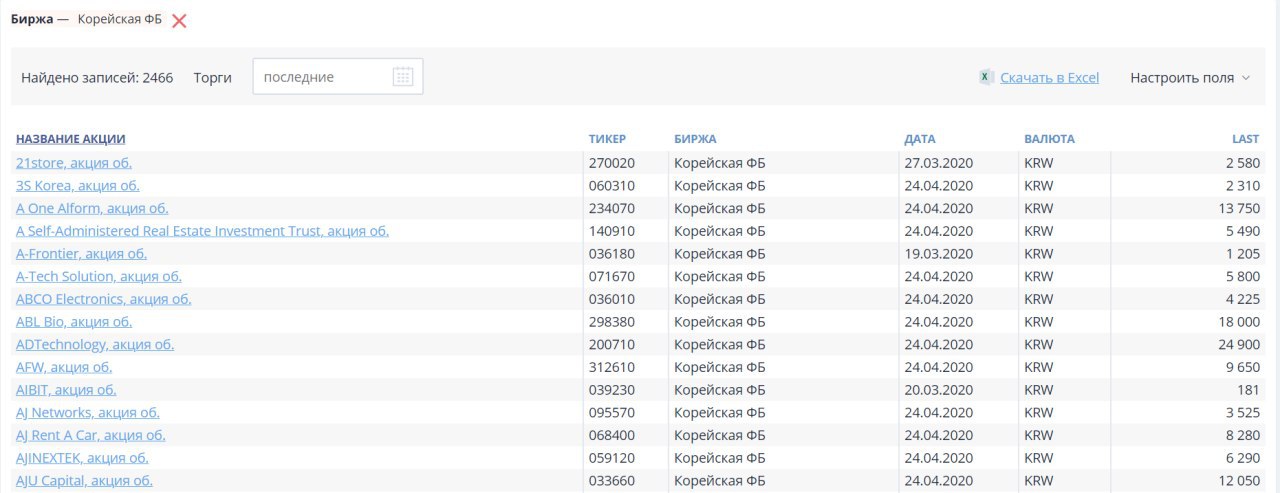Image resolution: width=1280 pixels, height=493 pixels.
Task: Select date cell 20.03.2020
Action: click(938, 390)
